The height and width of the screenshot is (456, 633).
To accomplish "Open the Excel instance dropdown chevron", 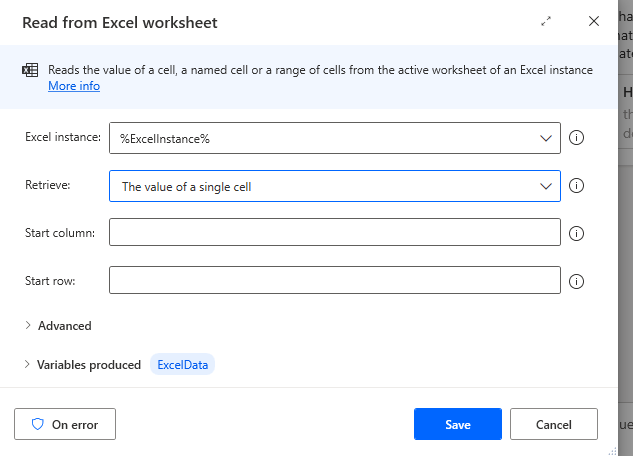I will 545,139.
